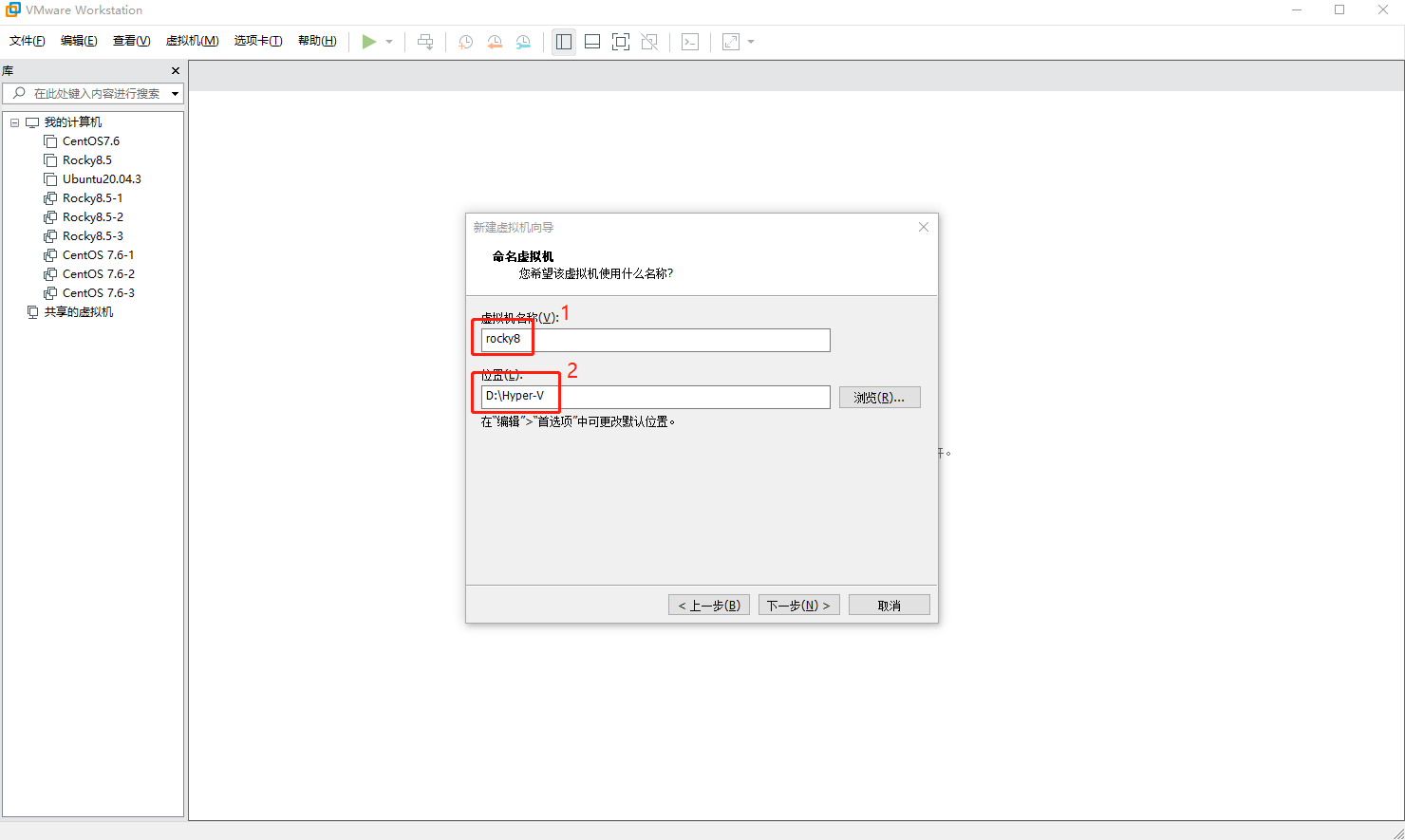Click the library search input field
This screenshot has height=840, width=1405.
92,94
